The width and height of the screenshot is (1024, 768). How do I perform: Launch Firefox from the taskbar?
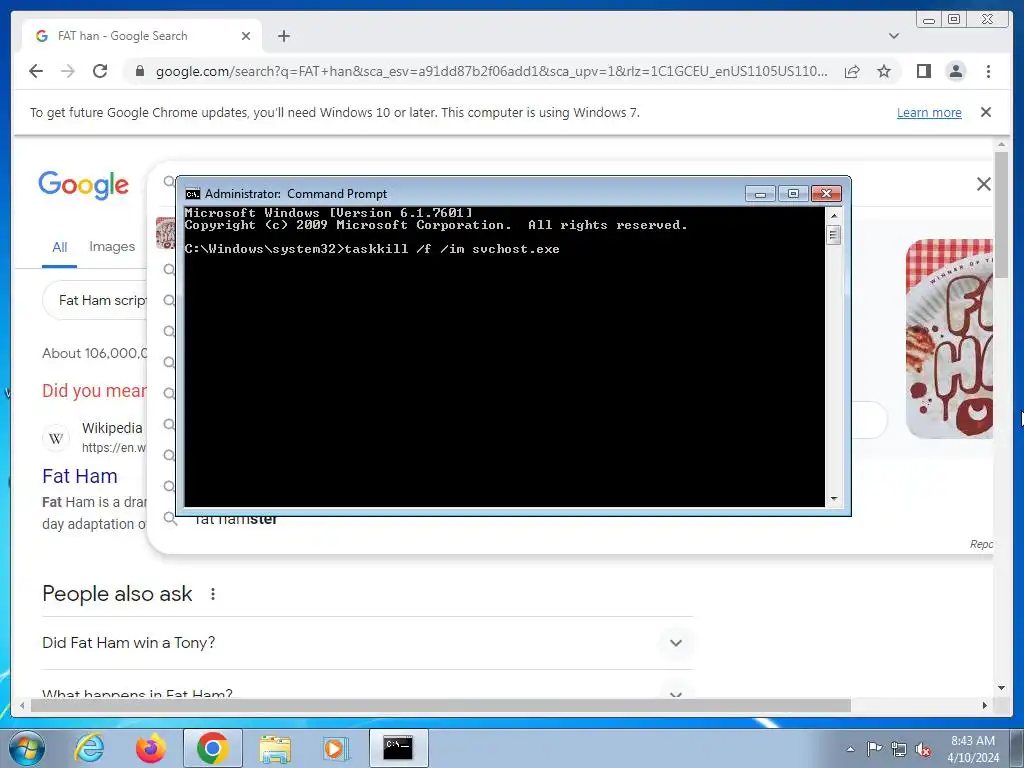tap(150, 748)
